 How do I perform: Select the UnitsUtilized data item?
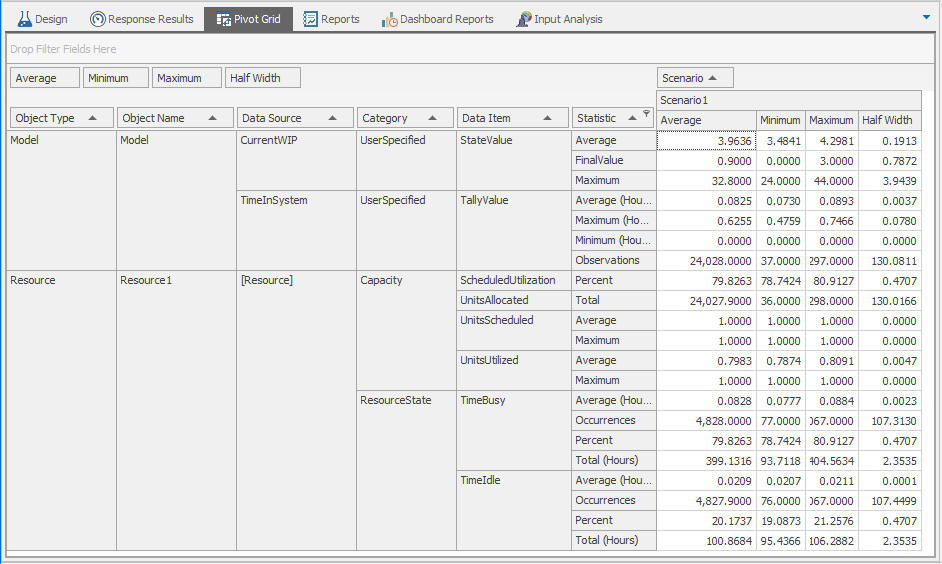pyautogui.click(x=514, y=371)
